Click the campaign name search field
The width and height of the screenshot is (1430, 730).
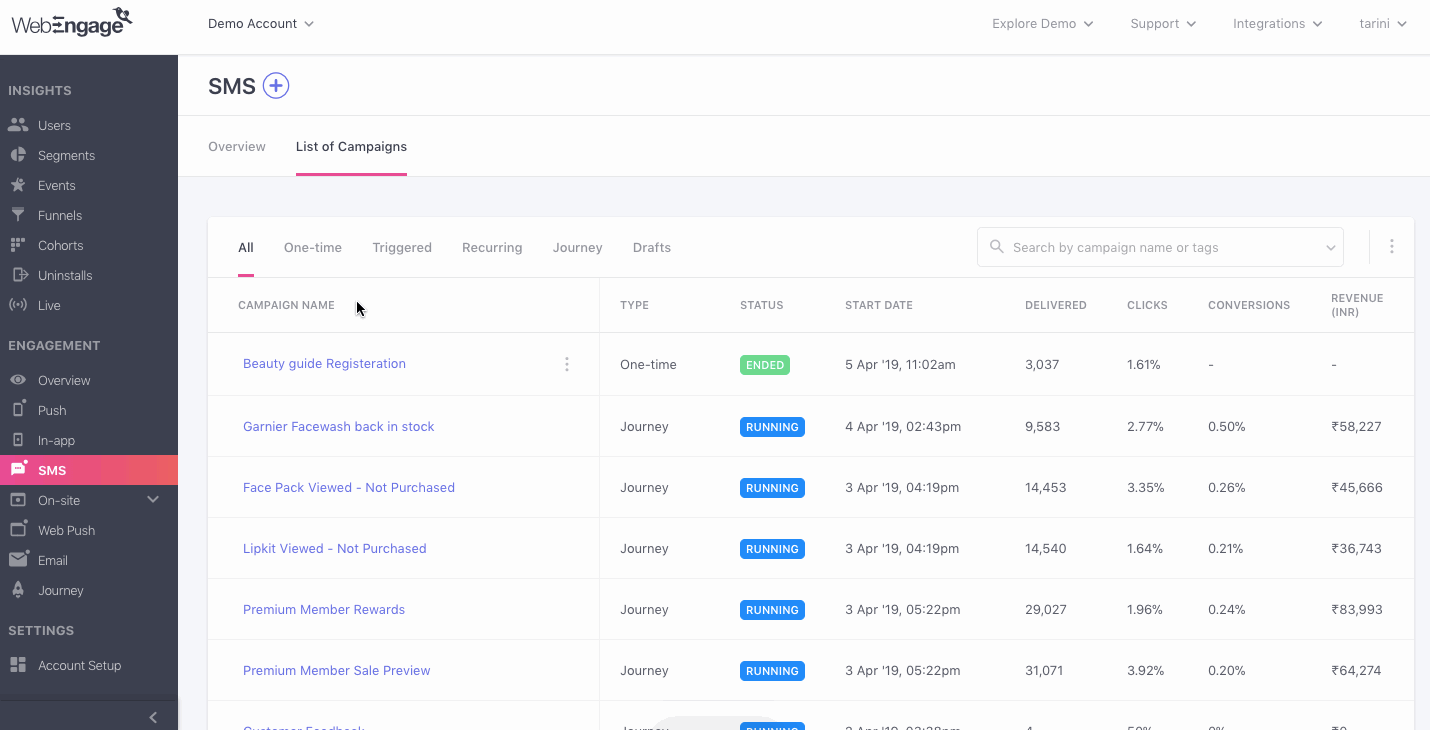1160,247
